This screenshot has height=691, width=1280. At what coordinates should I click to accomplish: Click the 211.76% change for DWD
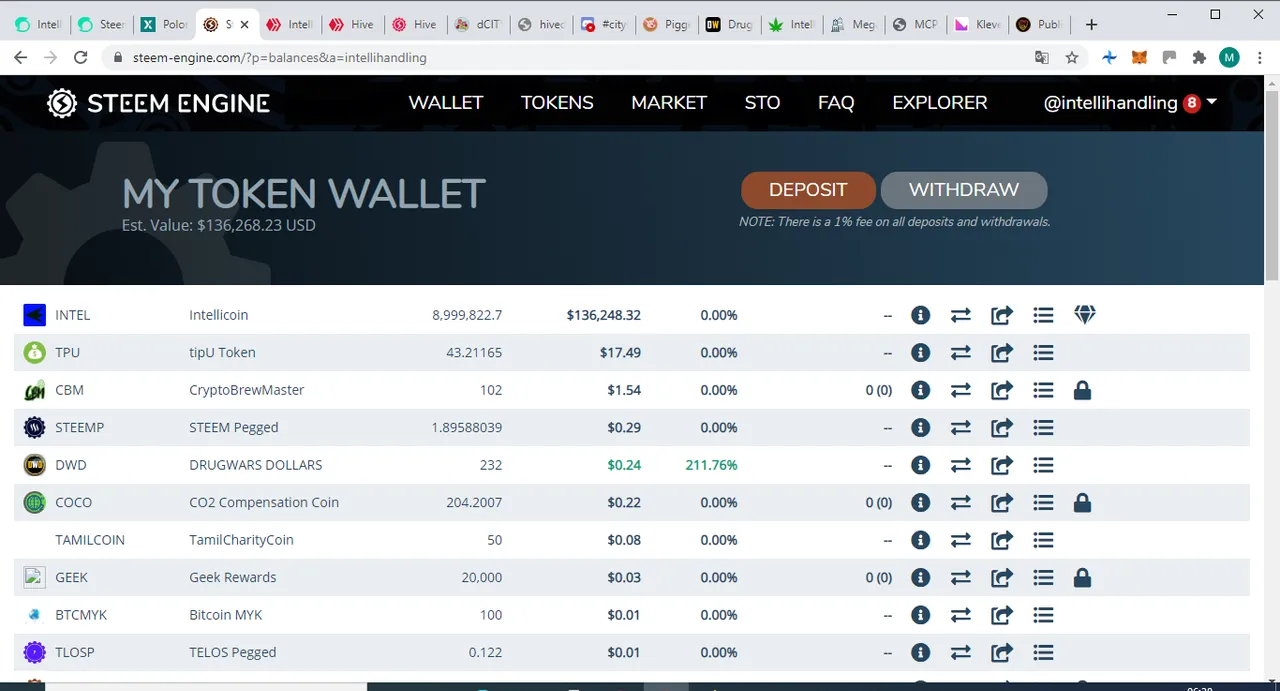point(711,465)
